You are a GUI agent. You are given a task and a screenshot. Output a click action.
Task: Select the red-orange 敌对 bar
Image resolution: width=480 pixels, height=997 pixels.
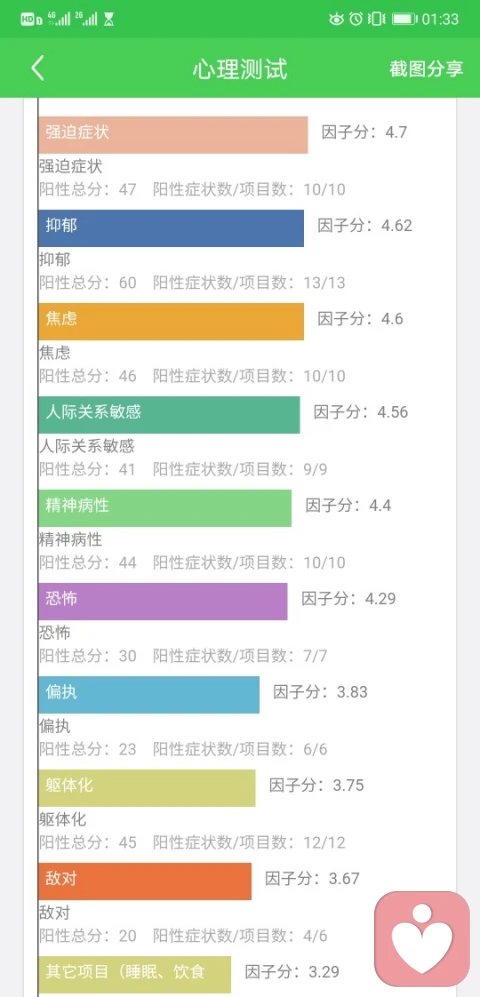point(145,881)
